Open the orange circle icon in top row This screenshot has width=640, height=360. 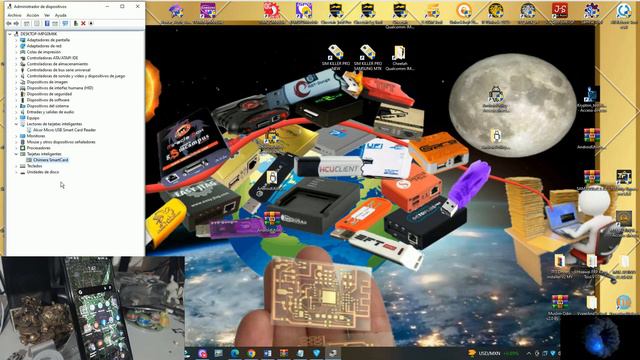tap(464, 11)
